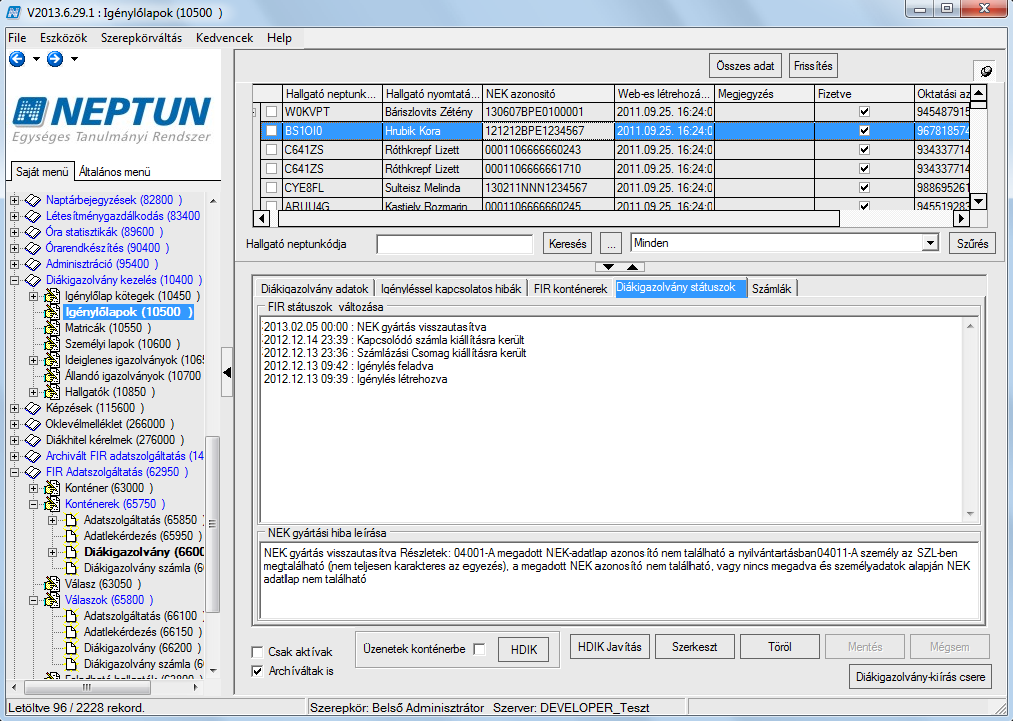Click the Összes adat button
The image size is (1013, 721).
point(746,66)
